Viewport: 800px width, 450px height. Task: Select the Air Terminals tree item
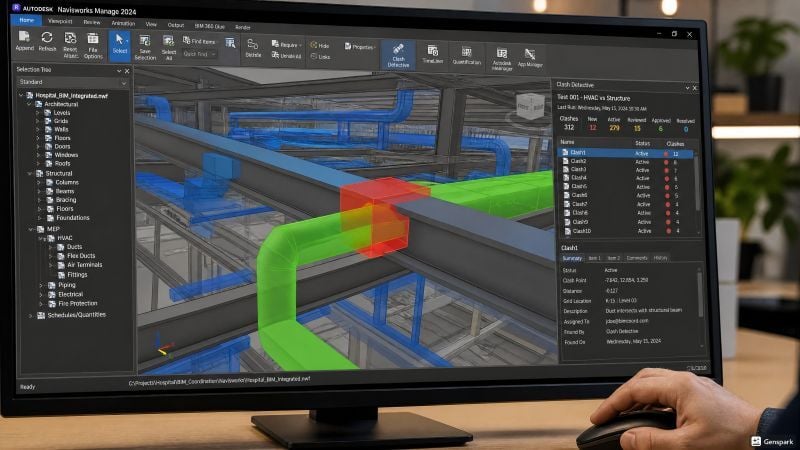(85, 265)
